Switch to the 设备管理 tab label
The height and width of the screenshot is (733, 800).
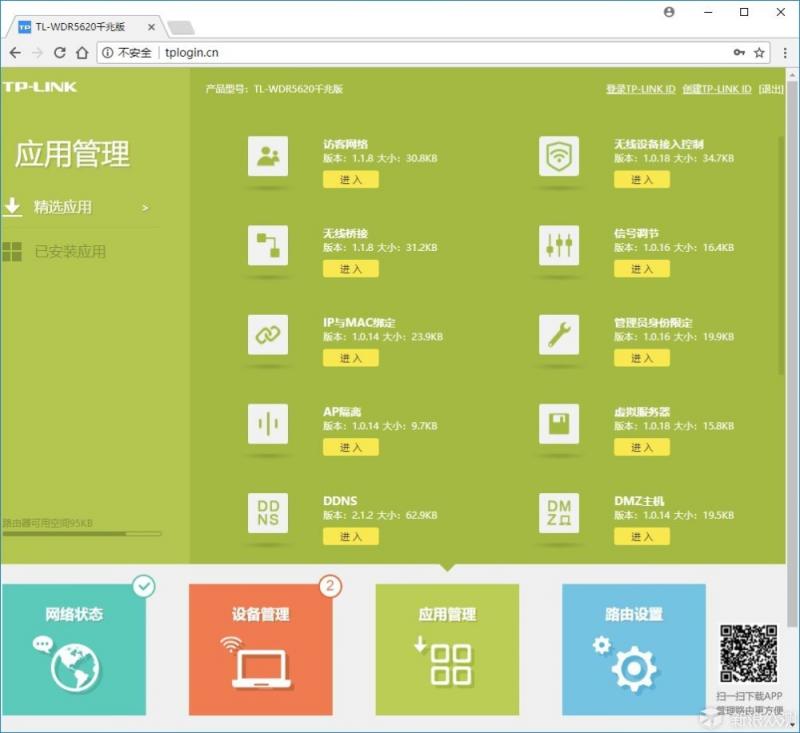coord(261,614)
